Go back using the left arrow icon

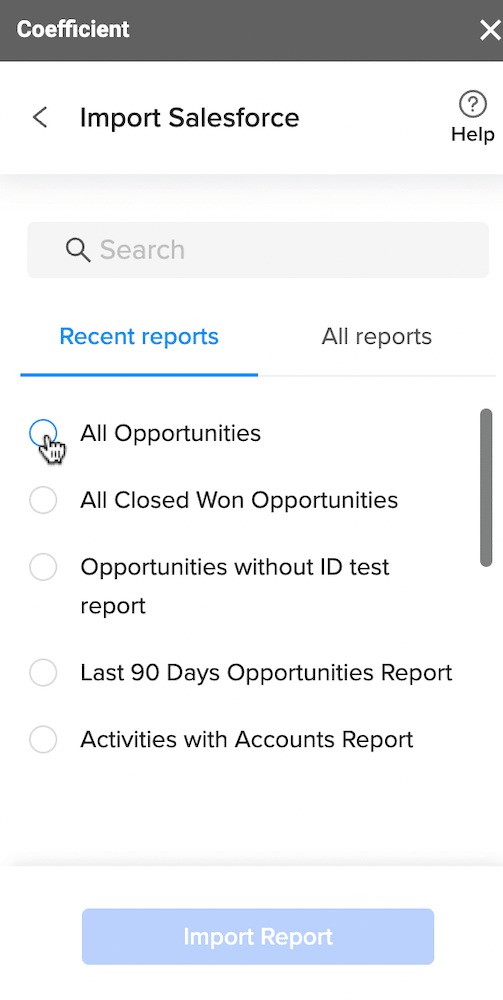(x=40, y=117)
